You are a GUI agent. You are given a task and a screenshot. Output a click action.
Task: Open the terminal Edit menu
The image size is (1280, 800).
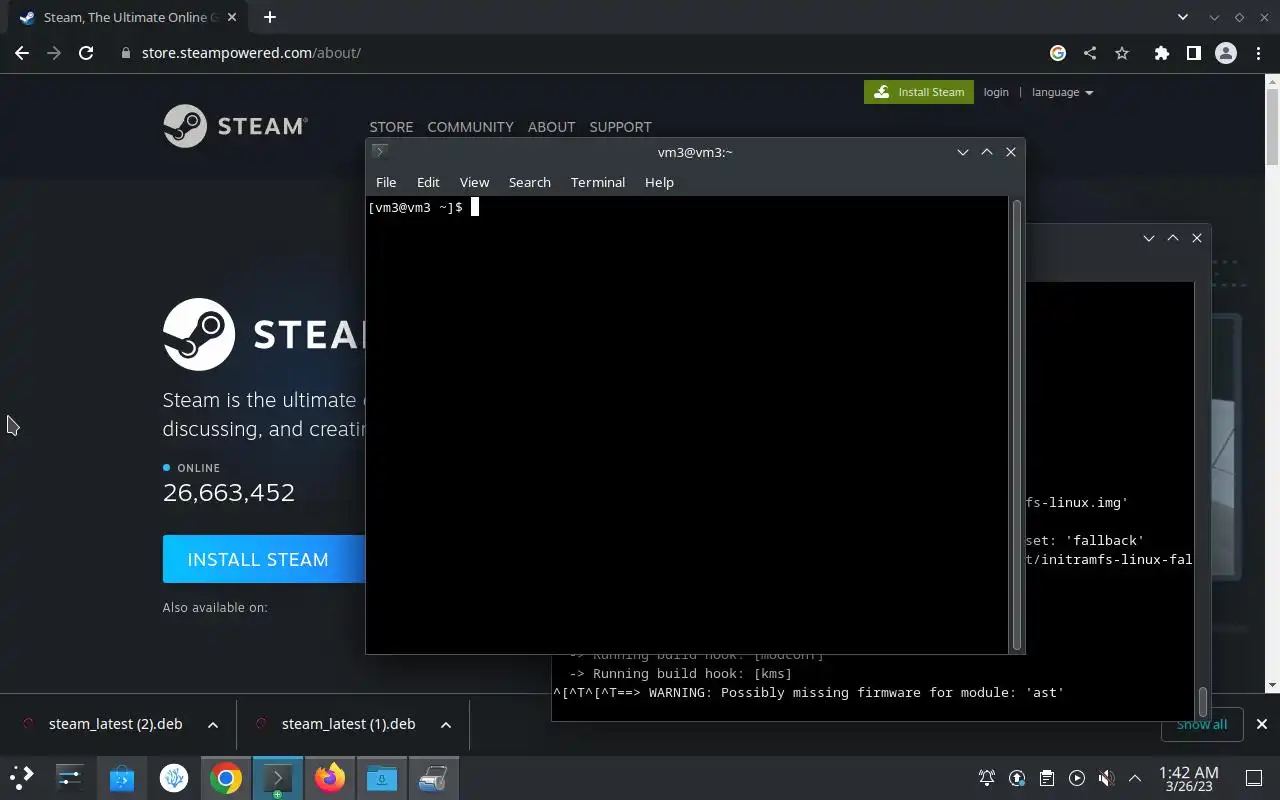428,182
